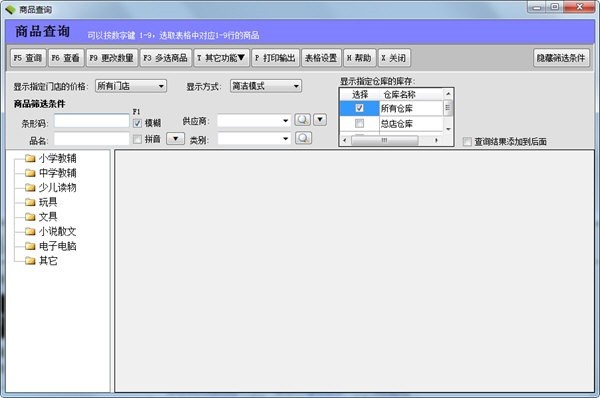
Task: Open the 小学教辅 folder icon
Action: pyautogui.click(x=30, y=158)
